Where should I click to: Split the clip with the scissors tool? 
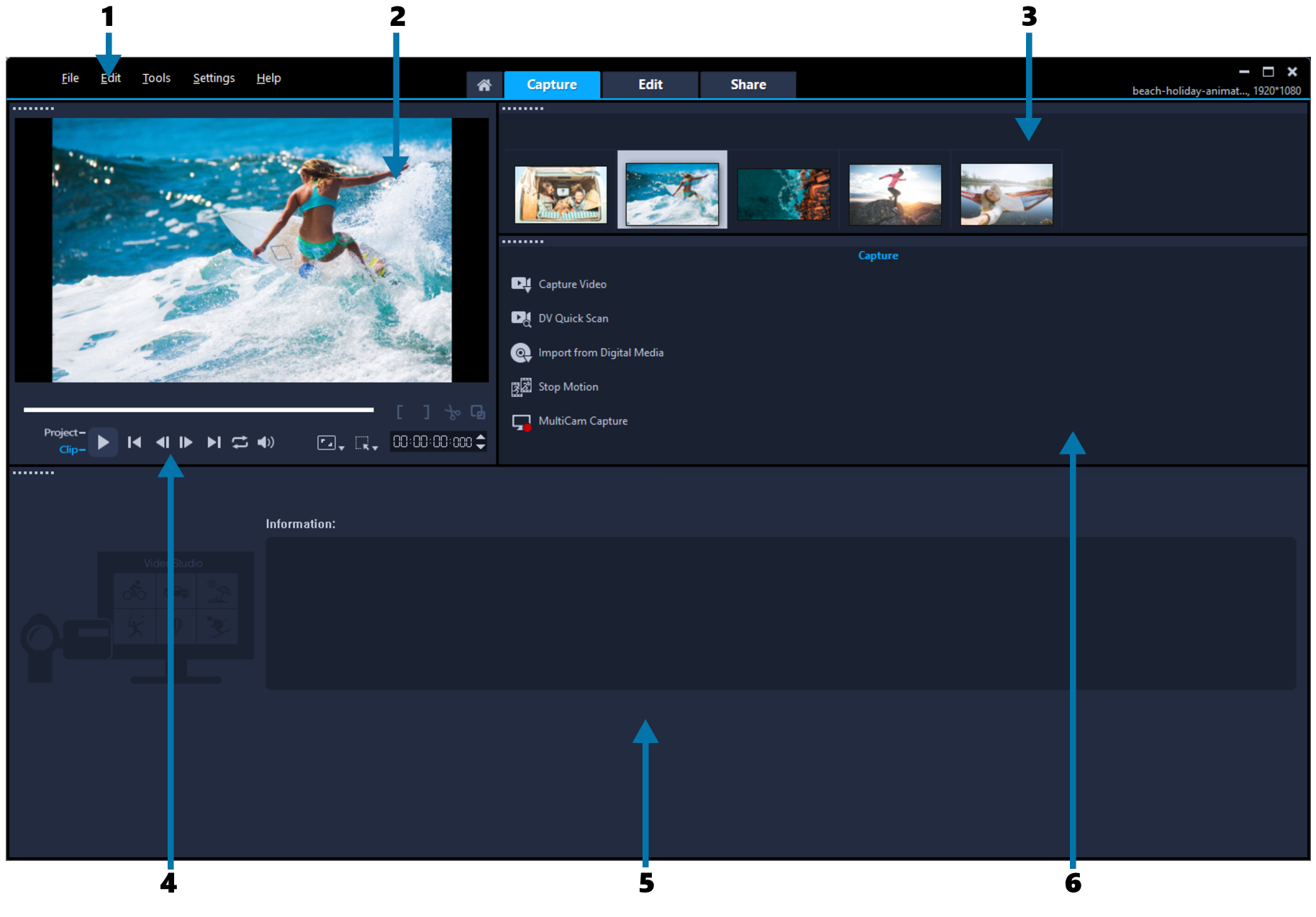pos(453,411)
